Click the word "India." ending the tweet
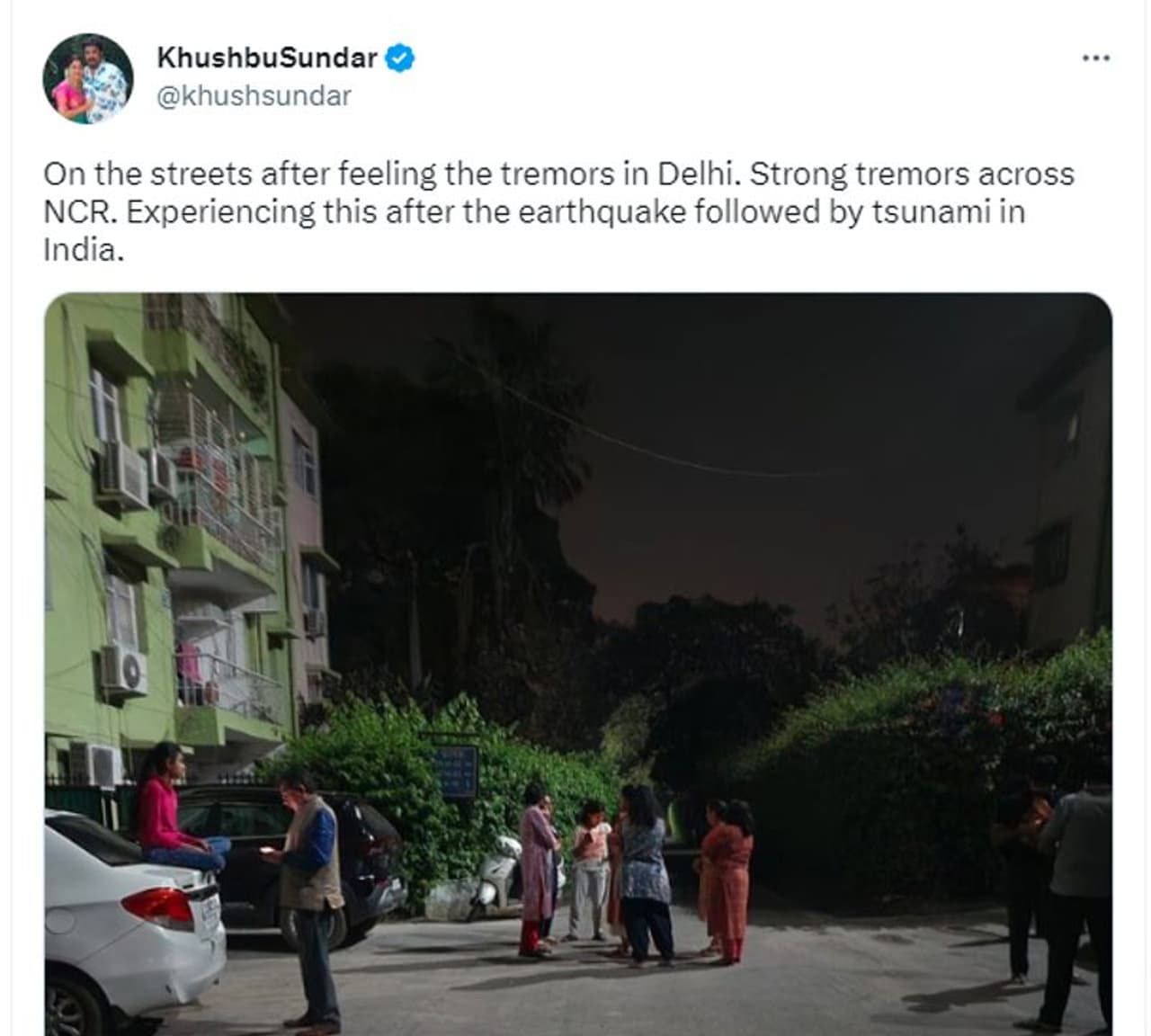Screen dimensions: 1151x1036 pos(83,249)
